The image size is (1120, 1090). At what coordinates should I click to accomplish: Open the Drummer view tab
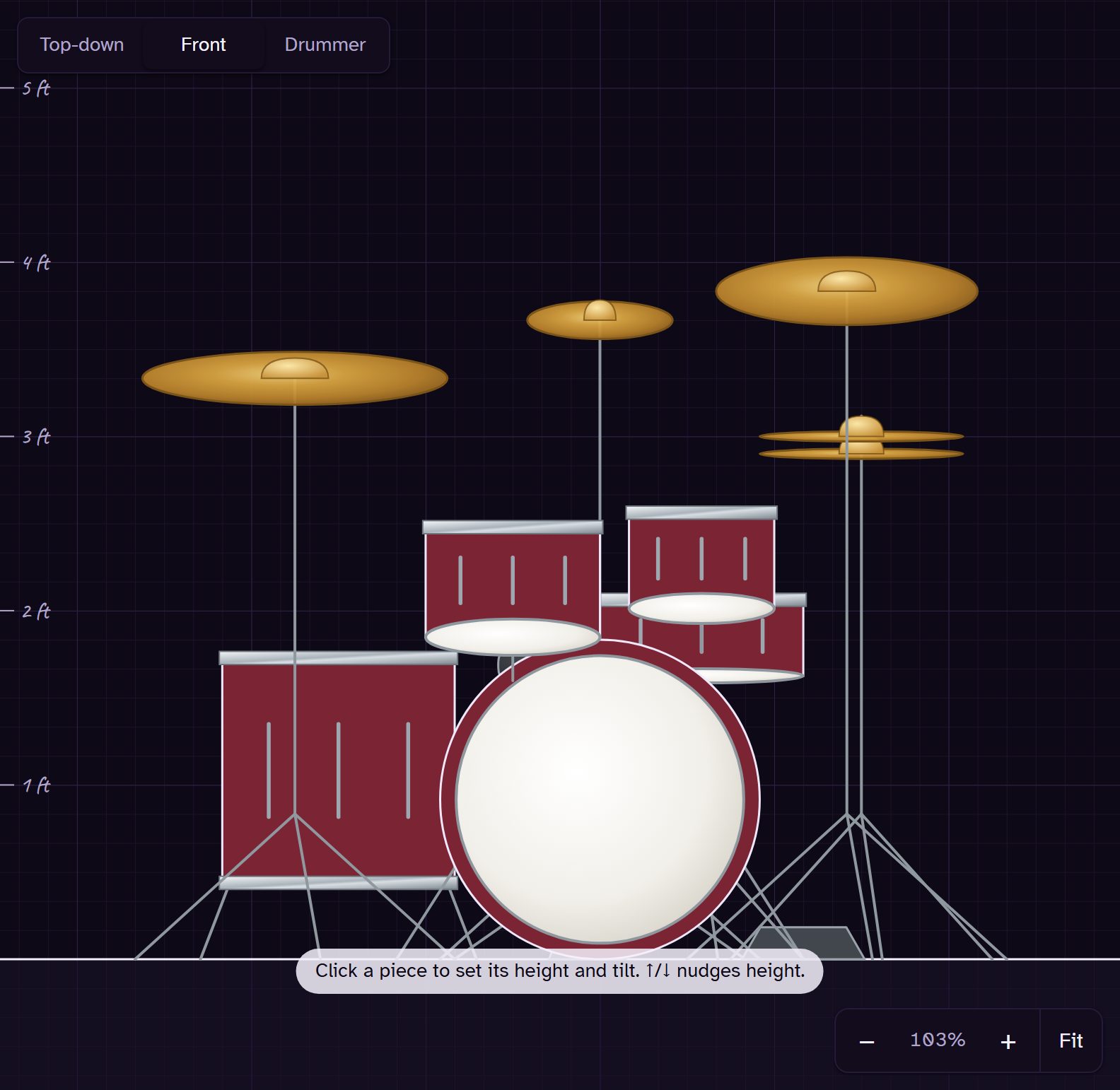[325, 45]
